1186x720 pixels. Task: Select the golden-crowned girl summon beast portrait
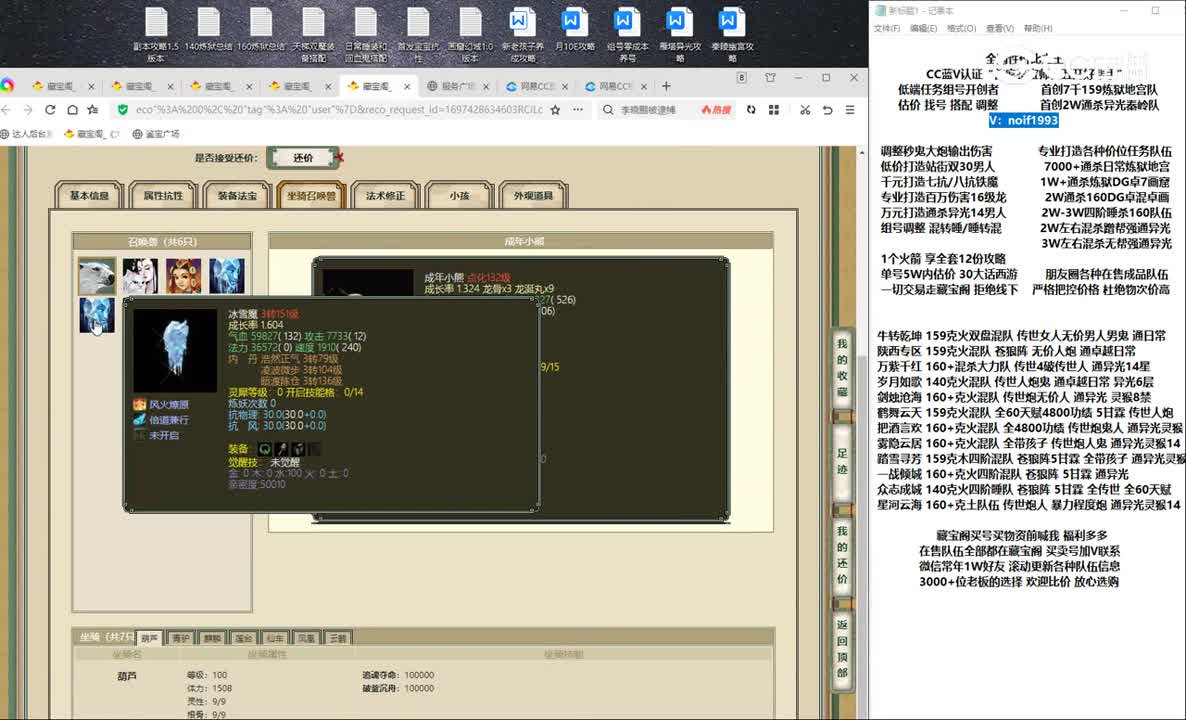[x=184, y=276]
